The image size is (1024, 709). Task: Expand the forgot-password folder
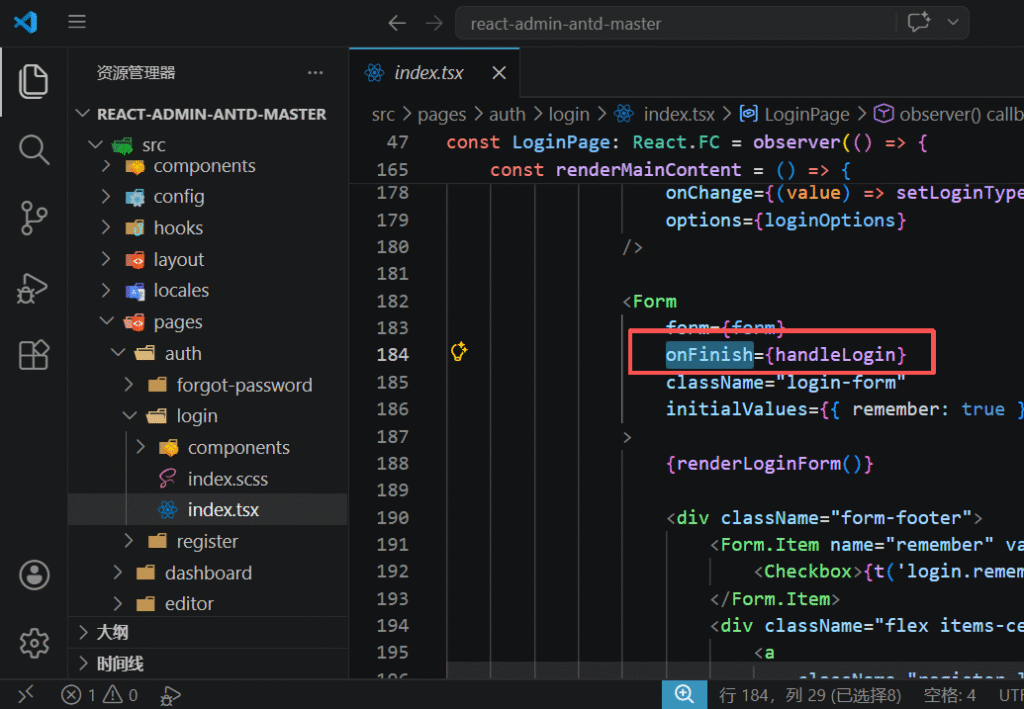pos(244,385)
